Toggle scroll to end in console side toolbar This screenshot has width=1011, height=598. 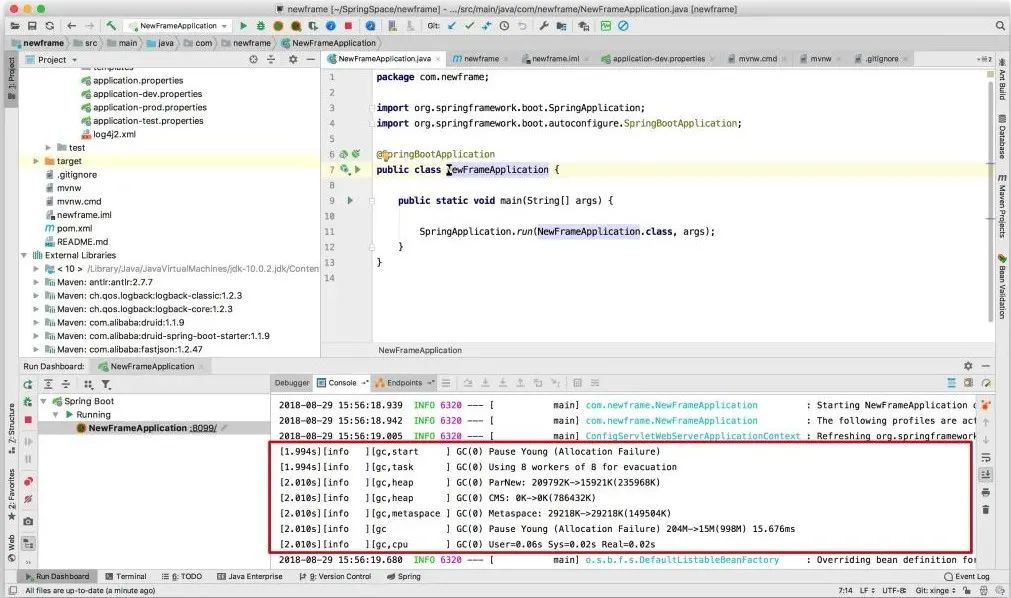coord(986,475)
